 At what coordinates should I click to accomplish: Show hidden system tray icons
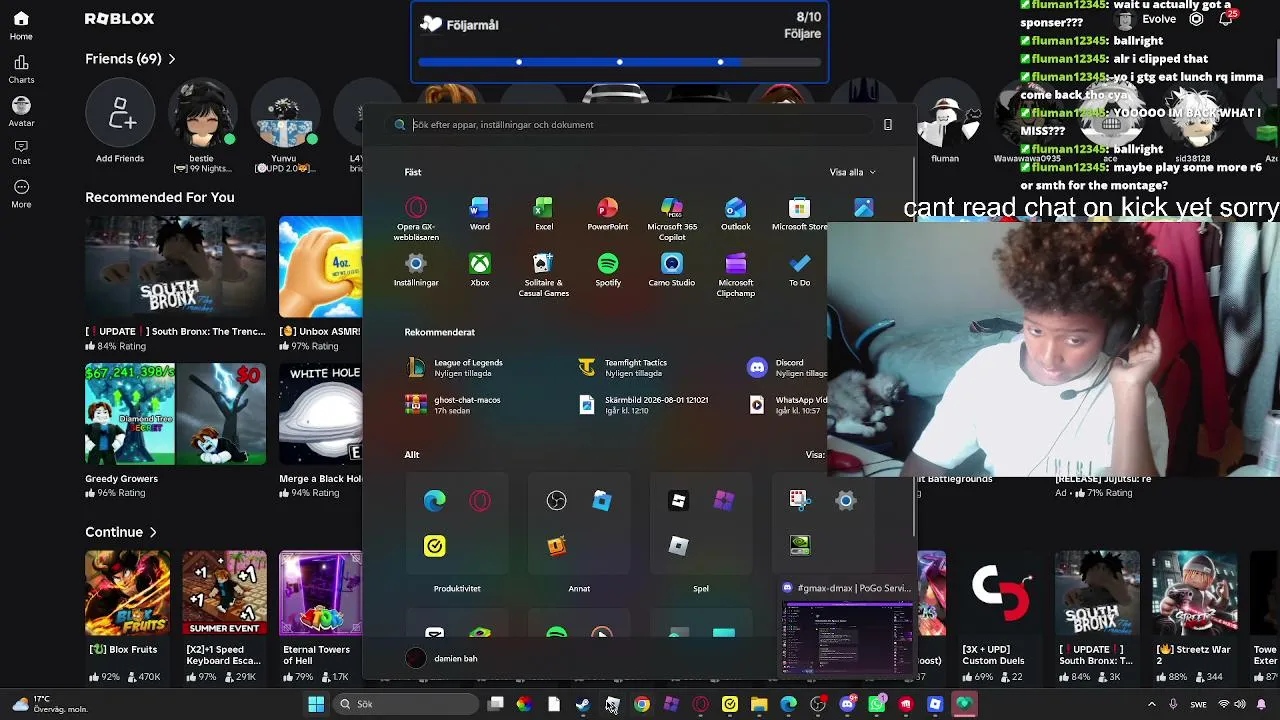[x=1151, y=704]
